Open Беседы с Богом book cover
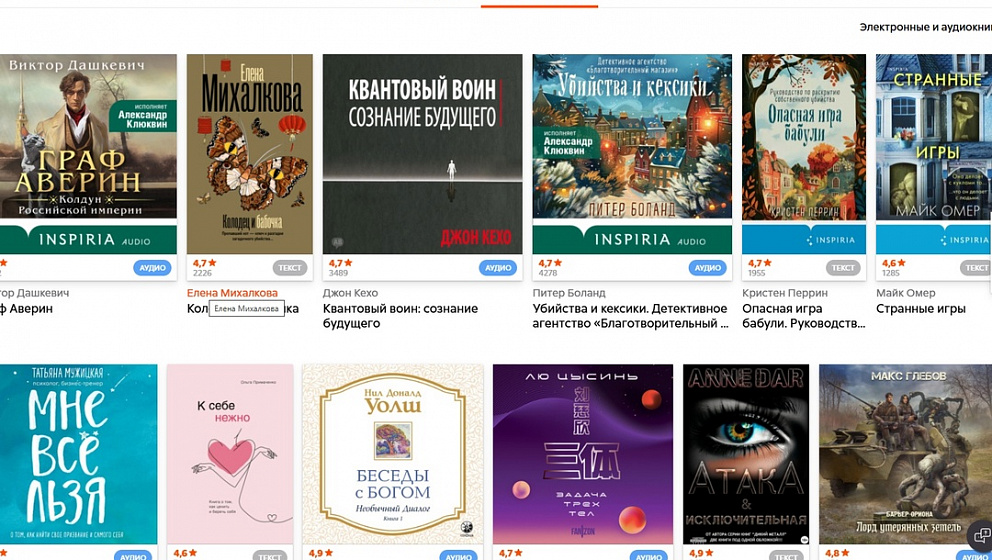The width and height of the screenshot is (992, 560). pyautogui.click(x=393, y=454)
